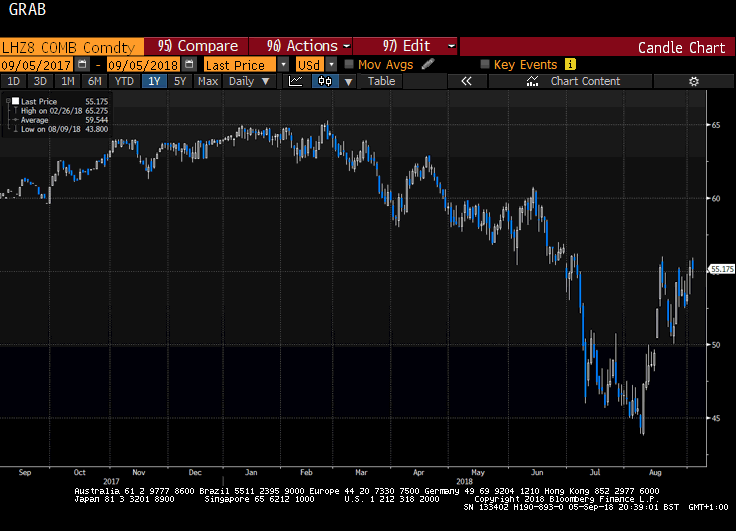
Task: Click the GRAB header text
Action: (x=27, y=9)
